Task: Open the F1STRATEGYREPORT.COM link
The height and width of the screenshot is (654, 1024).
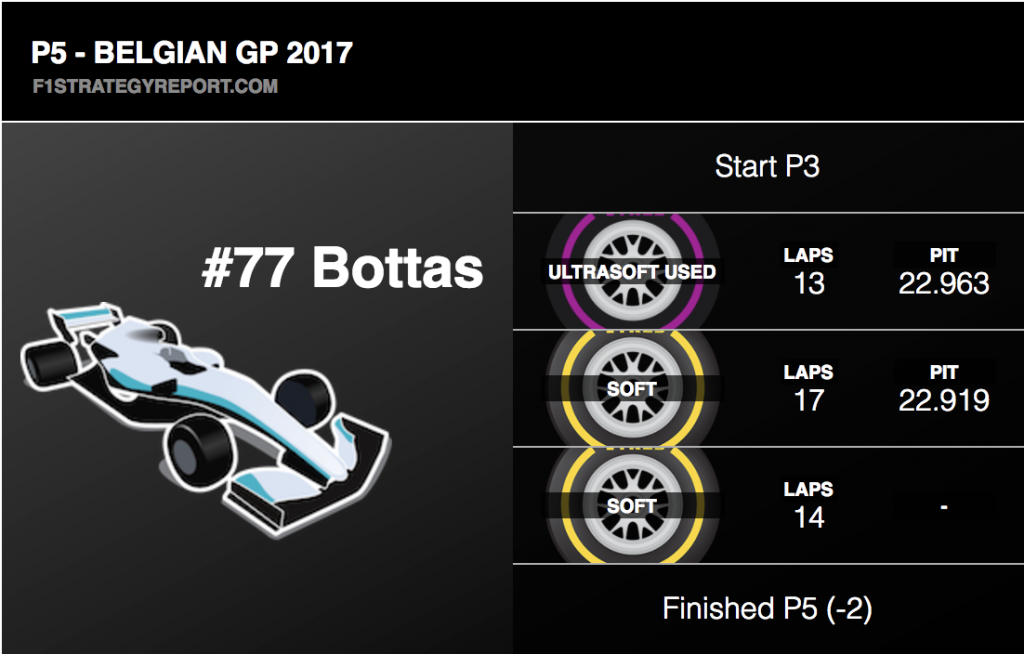Action: click(x=155, y=86)
